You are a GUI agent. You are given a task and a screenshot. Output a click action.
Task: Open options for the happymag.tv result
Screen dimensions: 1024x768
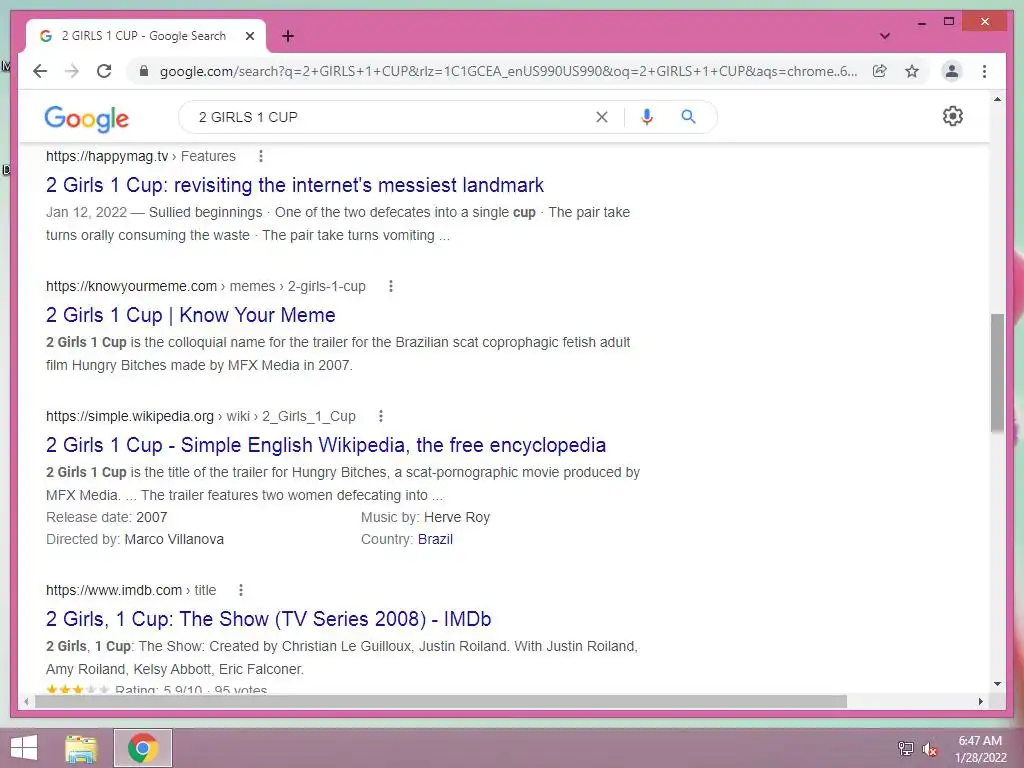coord(261,156)
